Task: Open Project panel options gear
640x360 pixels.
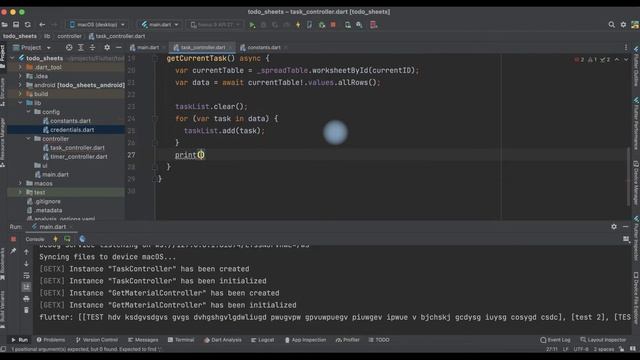Action: click(x=107, y=47)
